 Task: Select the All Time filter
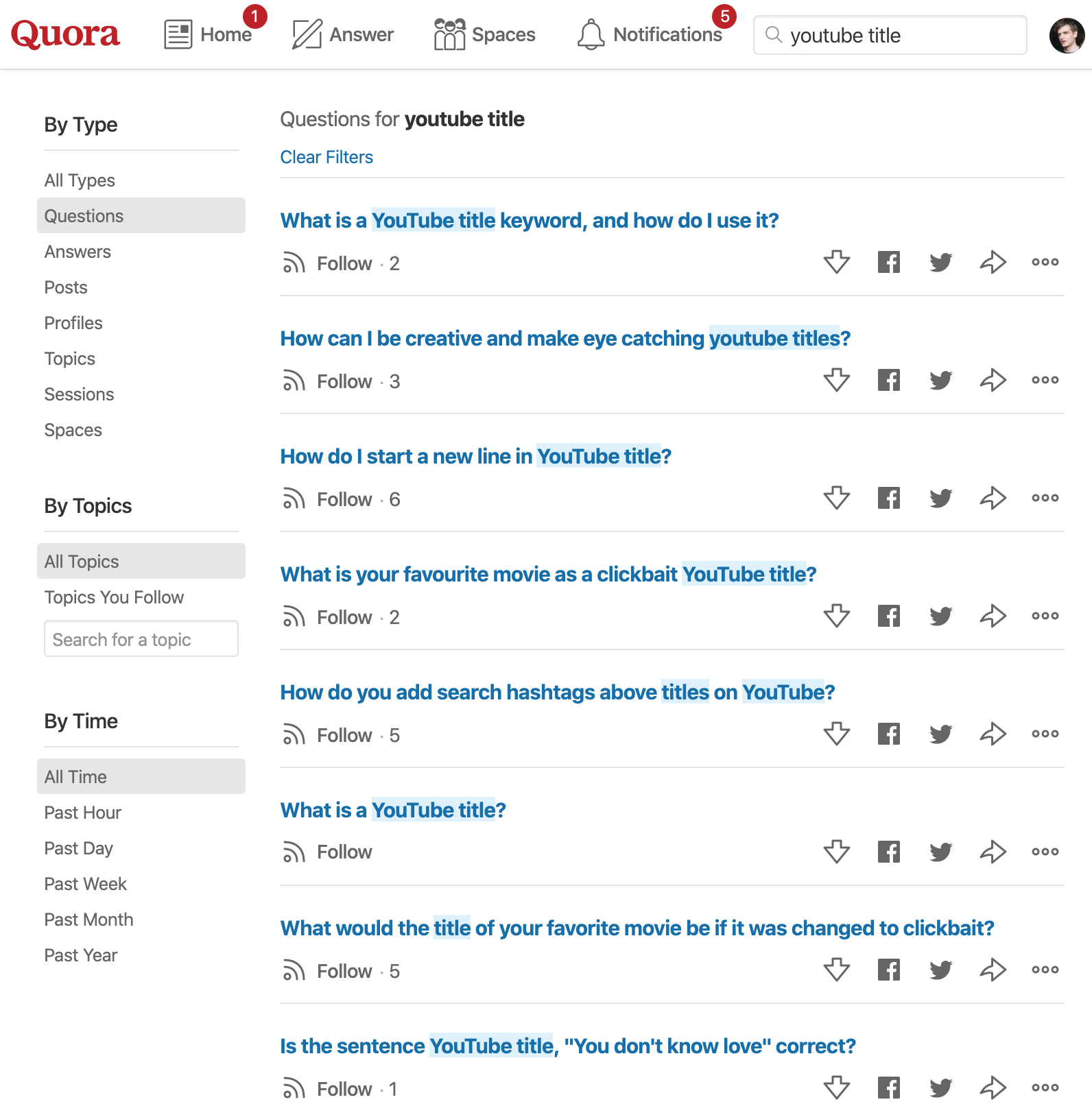click(141, 776)
